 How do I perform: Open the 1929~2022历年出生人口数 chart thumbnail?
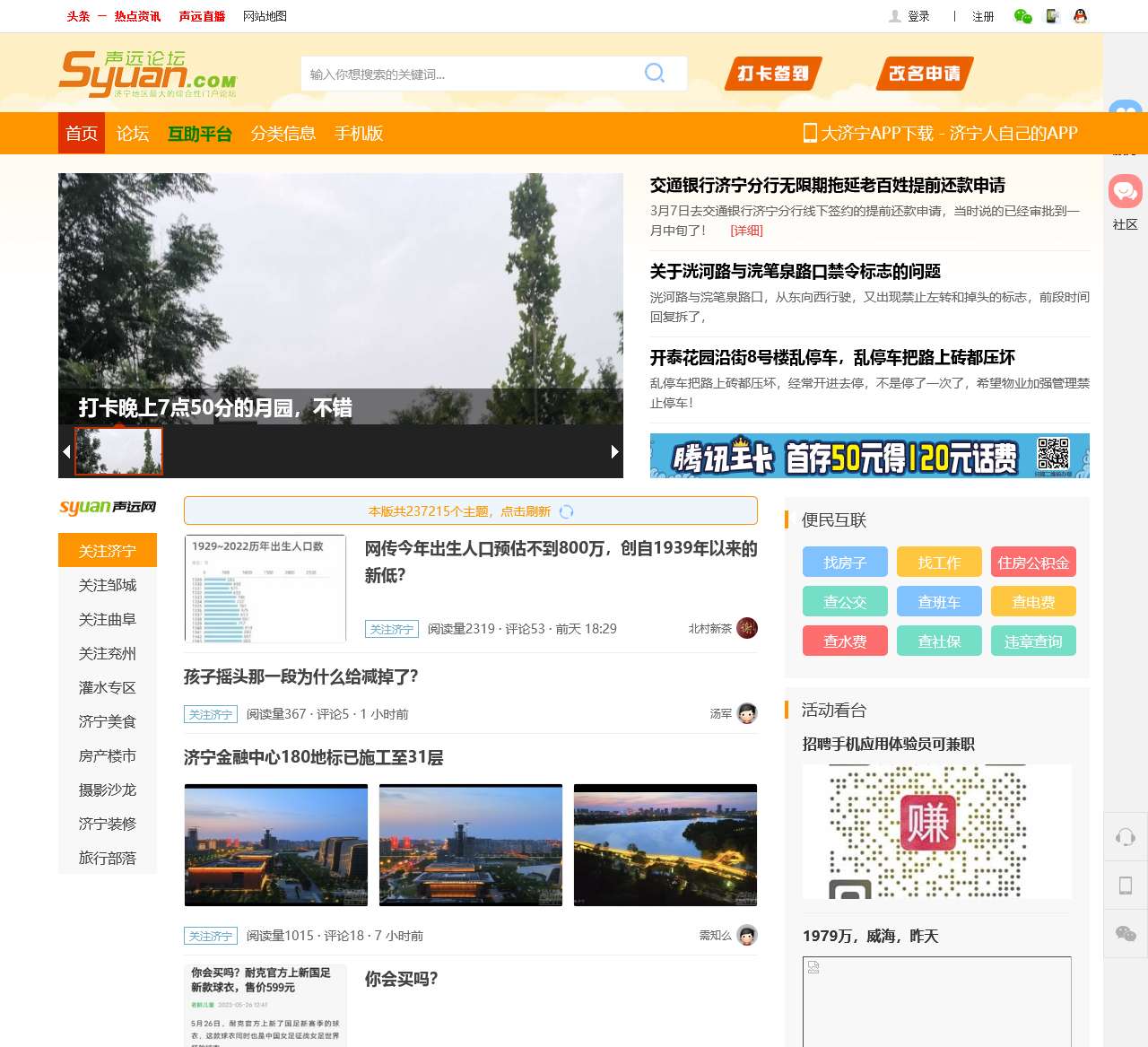[265, 589]
